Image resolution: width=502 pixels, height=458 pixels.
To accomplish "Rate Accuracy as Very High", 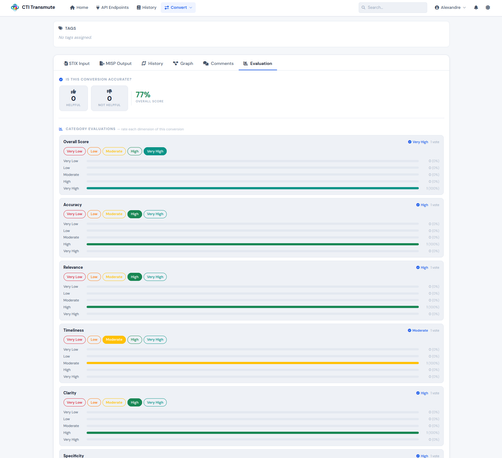I will coord(155,214).
